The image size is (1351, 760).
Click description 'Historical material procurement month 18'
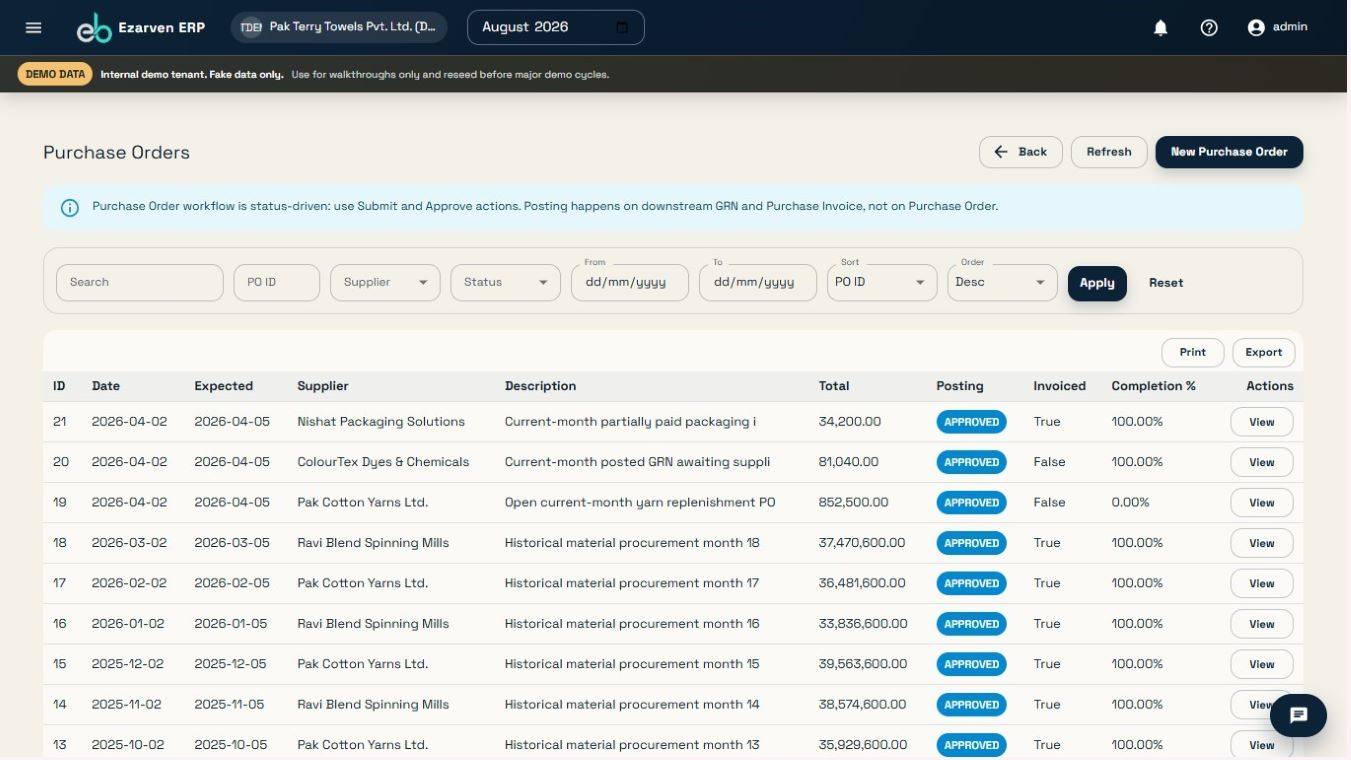click(632, 543)
